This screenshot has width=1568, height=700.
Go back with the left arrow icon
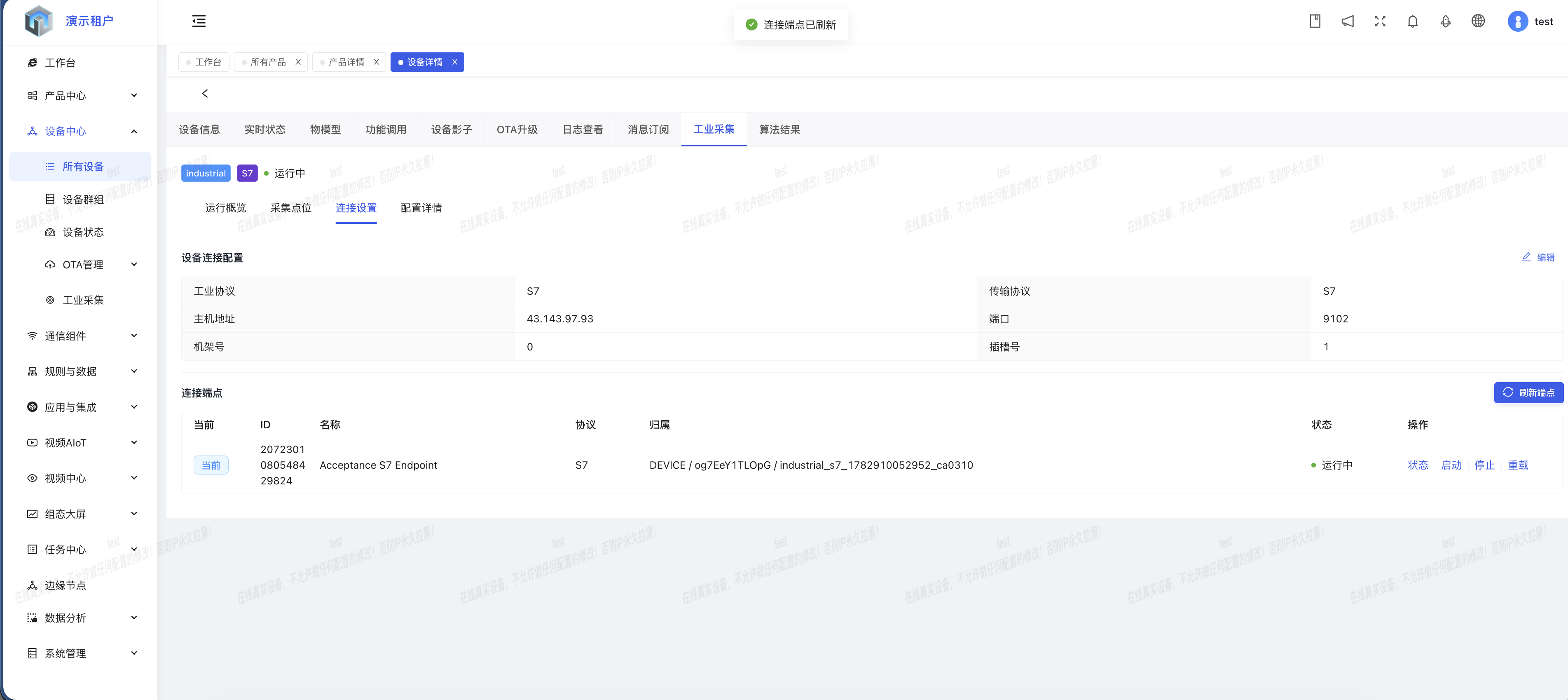(x=205, y=93)
